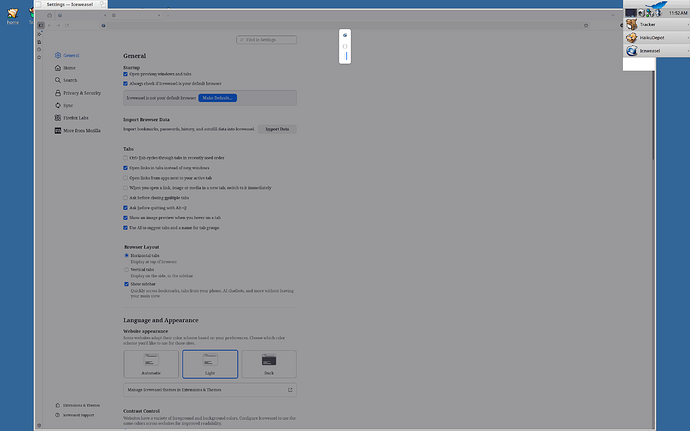Expand the Tracker entry arrow in the Deskbar
This screenshot has height=431, width=690.
pyautogui.click(x=686, y=24)
